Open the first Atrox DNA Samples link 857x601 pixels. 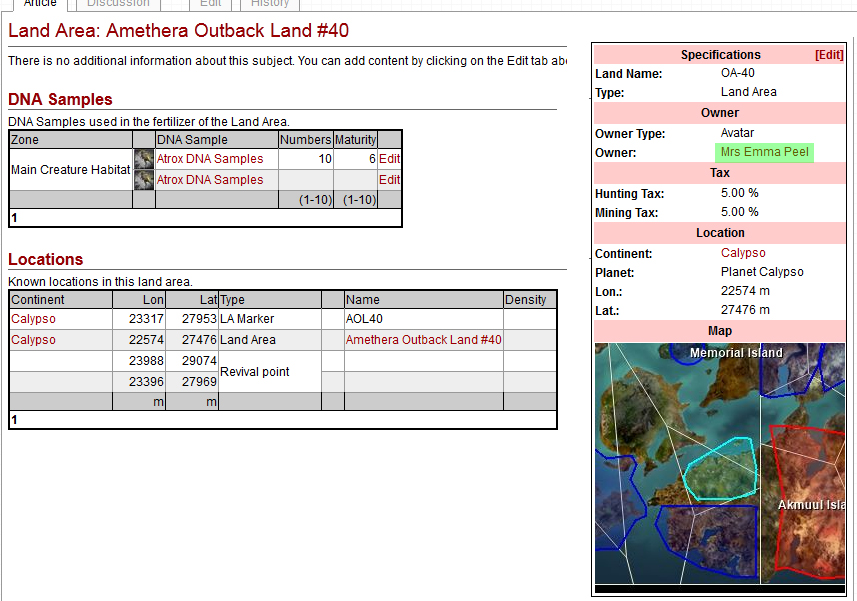(x=210, y=159)
